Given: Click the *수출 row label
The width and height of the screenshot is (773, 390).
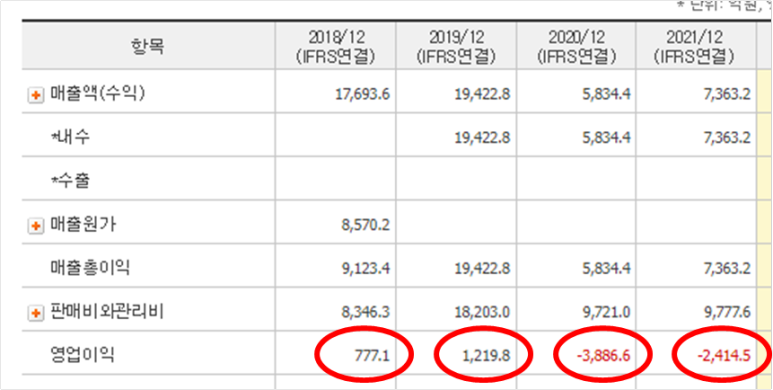Looking at the screenshot, I should (x=70, y=181).
